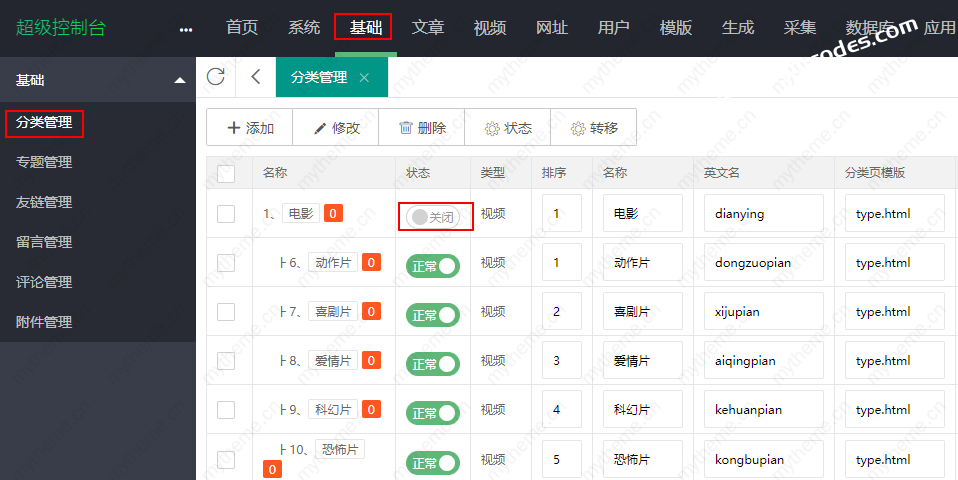
Task: Click orange count badge next to 电影
Action: pos(333,213)
